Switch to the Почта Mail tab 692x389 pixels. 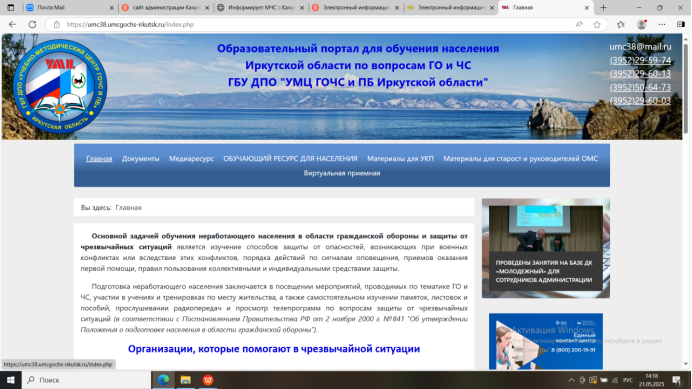[x=71, y=8]
